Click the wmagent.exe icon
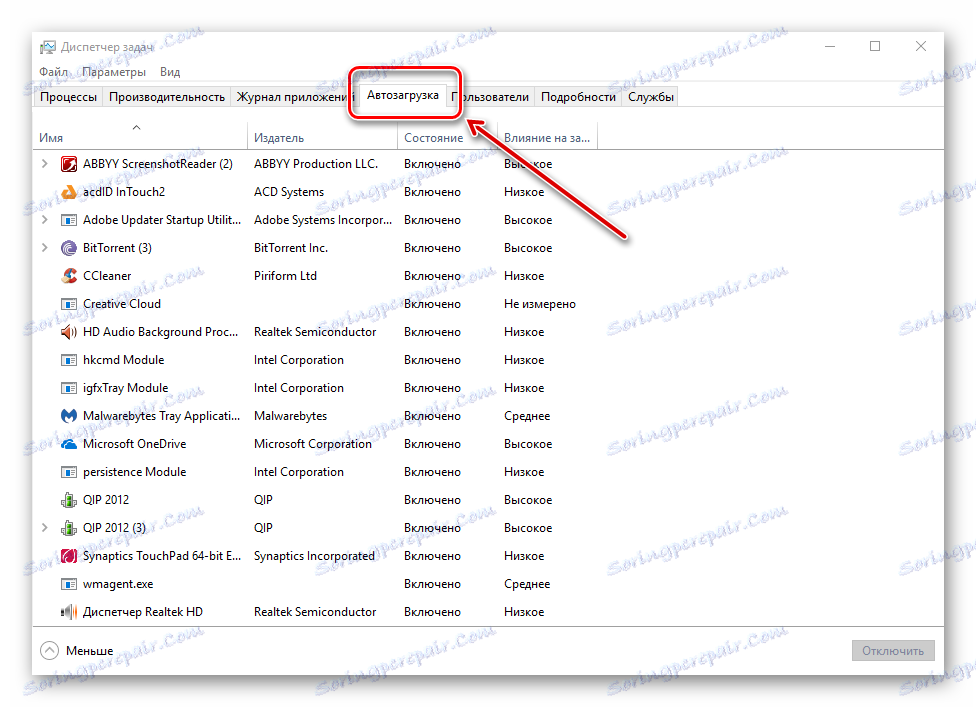 (68, 584)
